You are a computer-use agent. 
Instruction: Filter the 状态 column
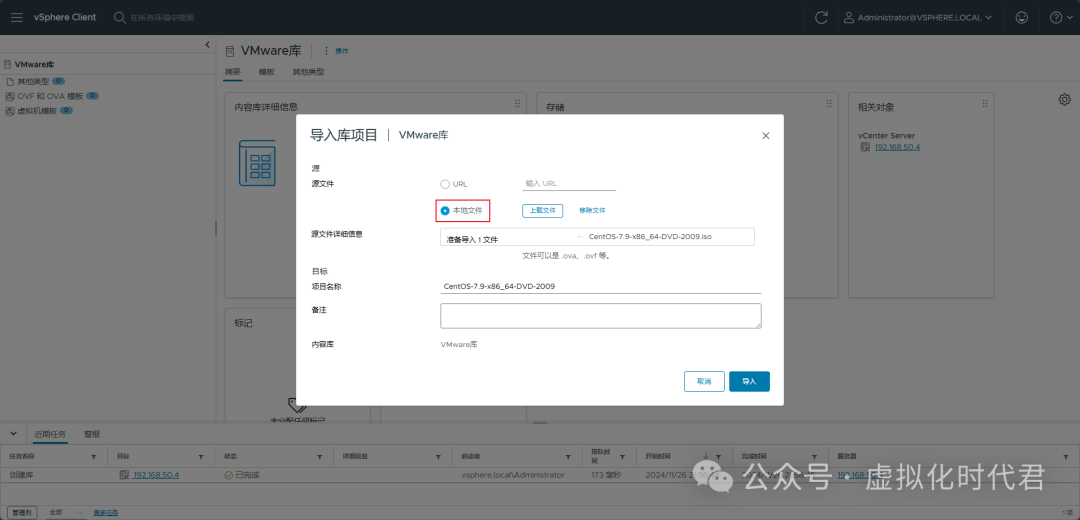(319, 457)
